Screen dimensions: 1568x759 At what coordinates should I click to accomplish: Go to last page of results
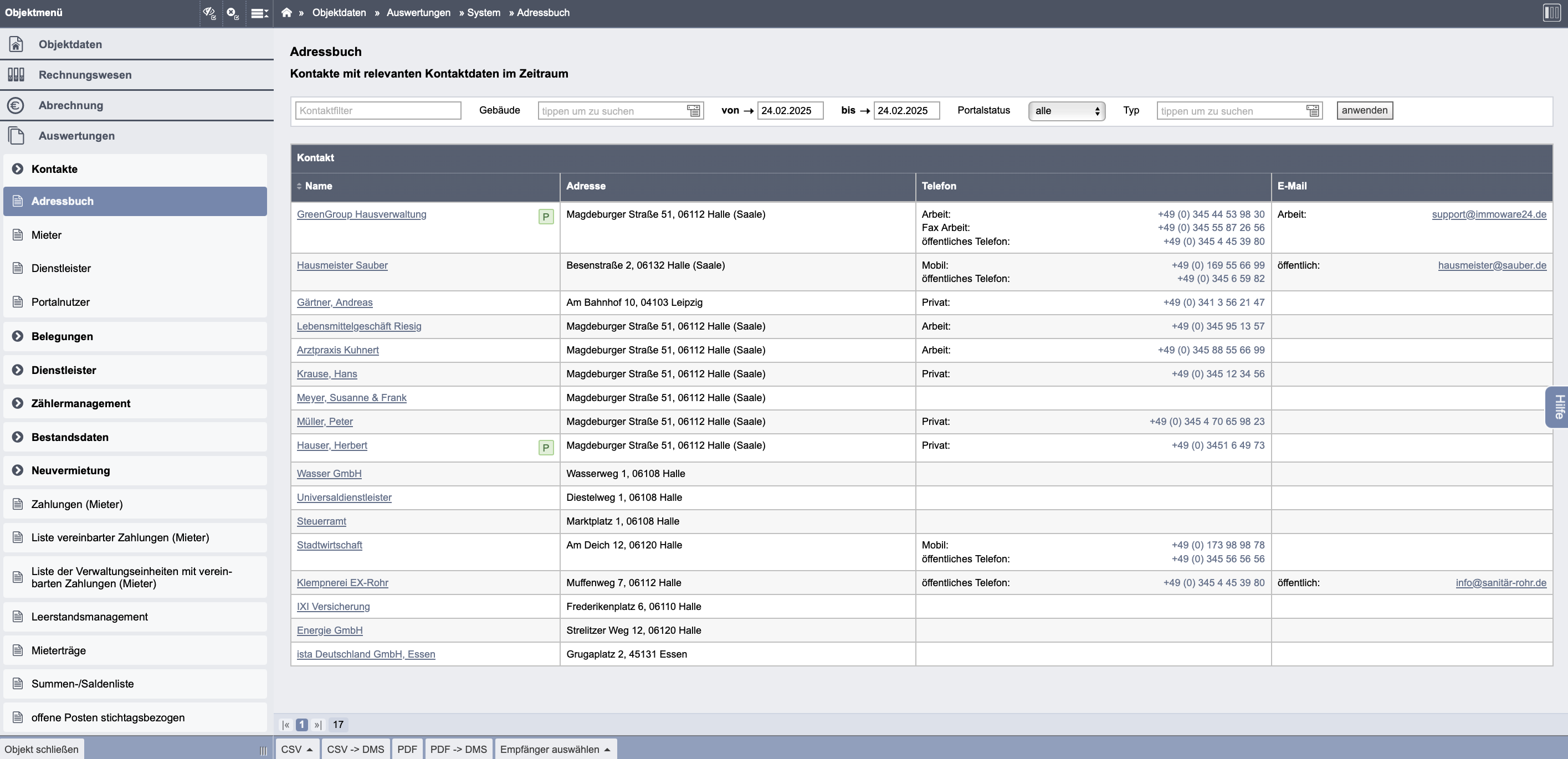click(x=317, y=725)
